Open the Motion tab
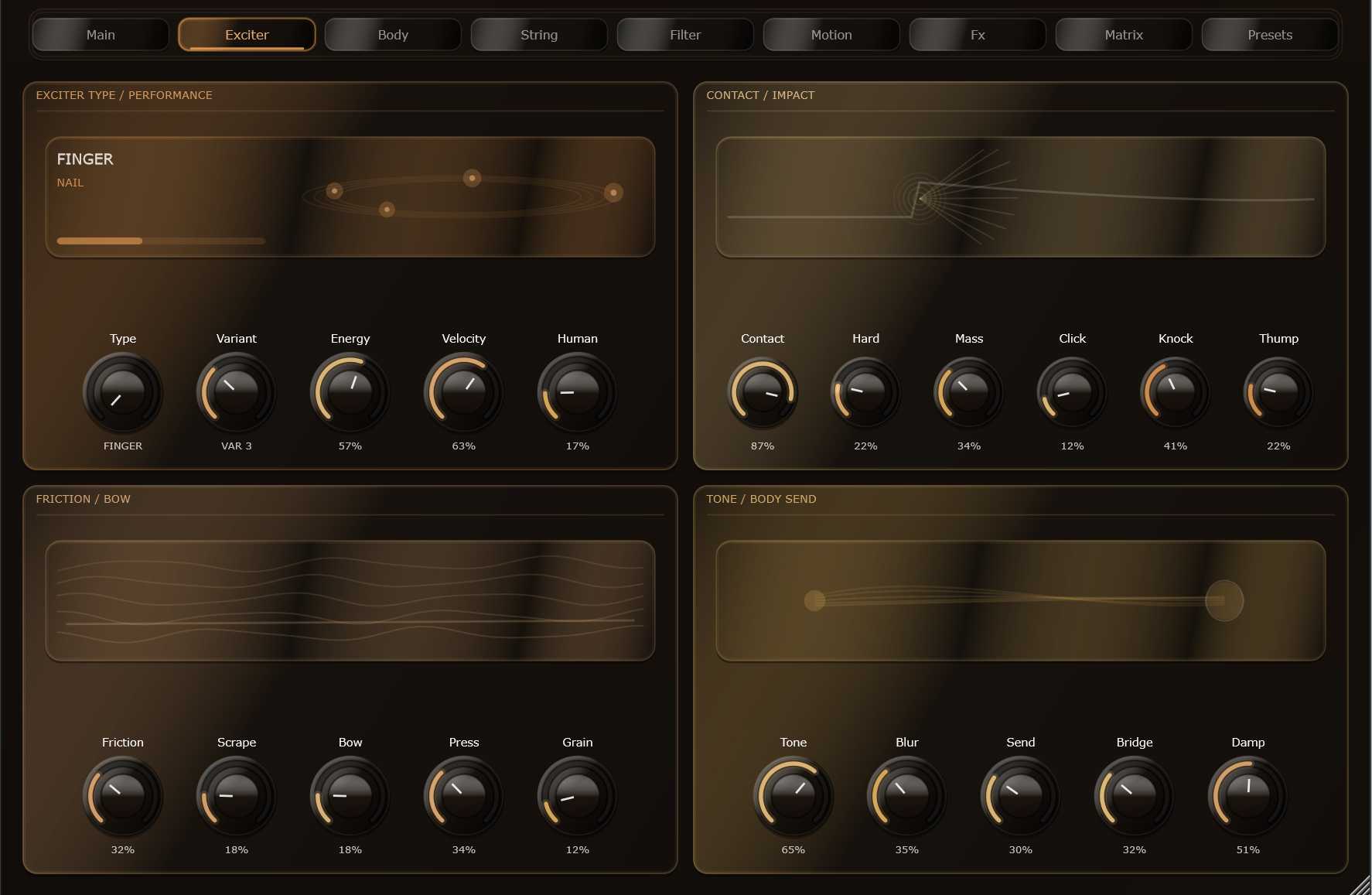This screenshot has height=895, width=1372. click(831, 35)
